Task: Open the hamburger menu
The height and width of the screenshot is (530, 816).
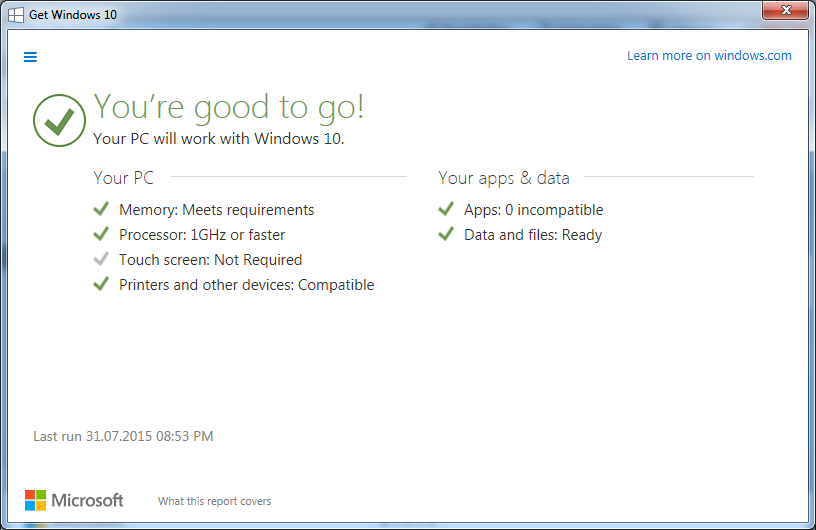Action: 30,57
